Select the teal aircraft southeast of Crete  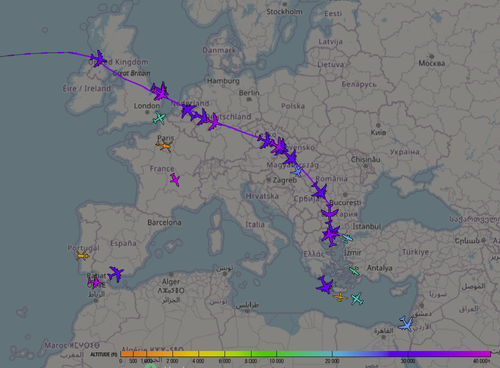pyautogui.click(x=357, y=299)
